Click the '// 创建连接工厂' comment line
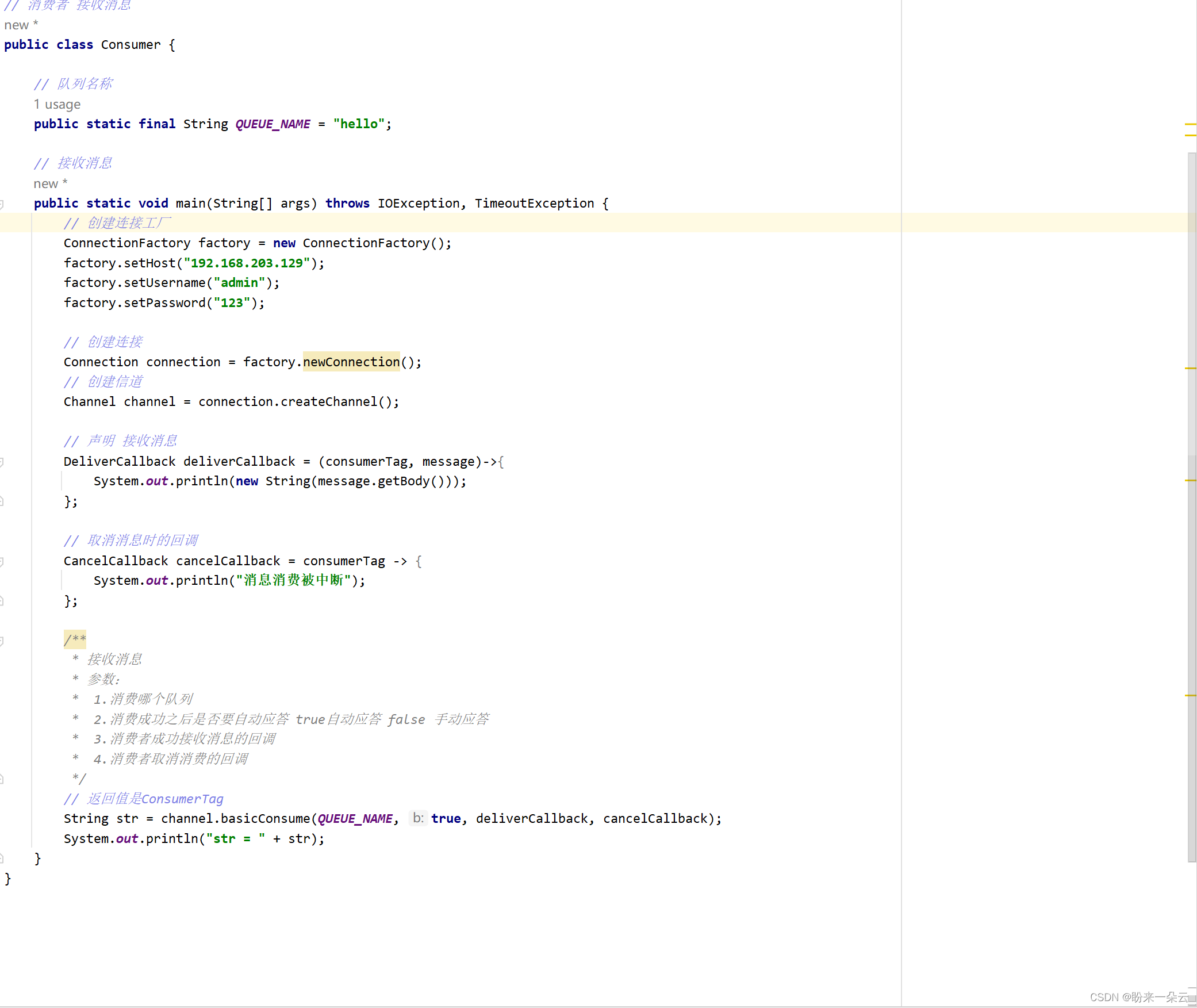Image resolution: width=1197 pixels, height=1008 pixels. pos(118,223)
